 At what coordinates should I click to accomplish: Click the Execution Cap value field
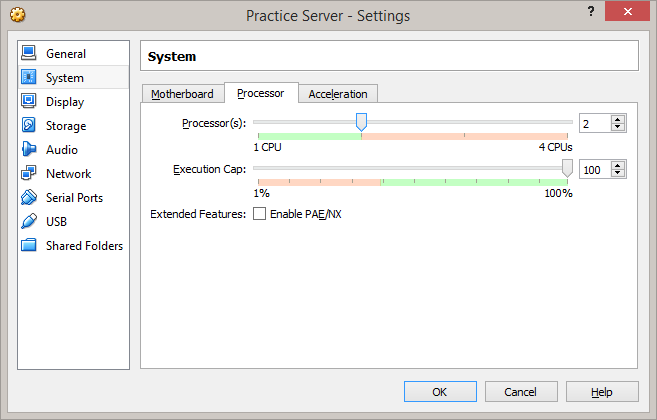pyautogui.click(x=593, y=170)
